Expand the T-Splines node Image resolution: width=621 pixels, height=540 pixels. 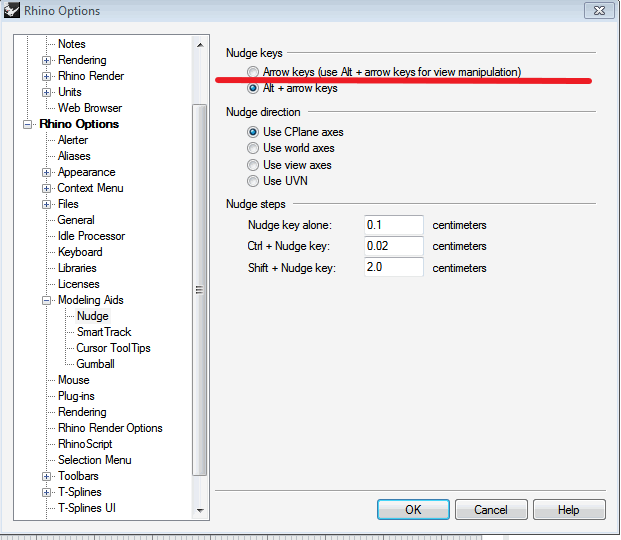46,492
